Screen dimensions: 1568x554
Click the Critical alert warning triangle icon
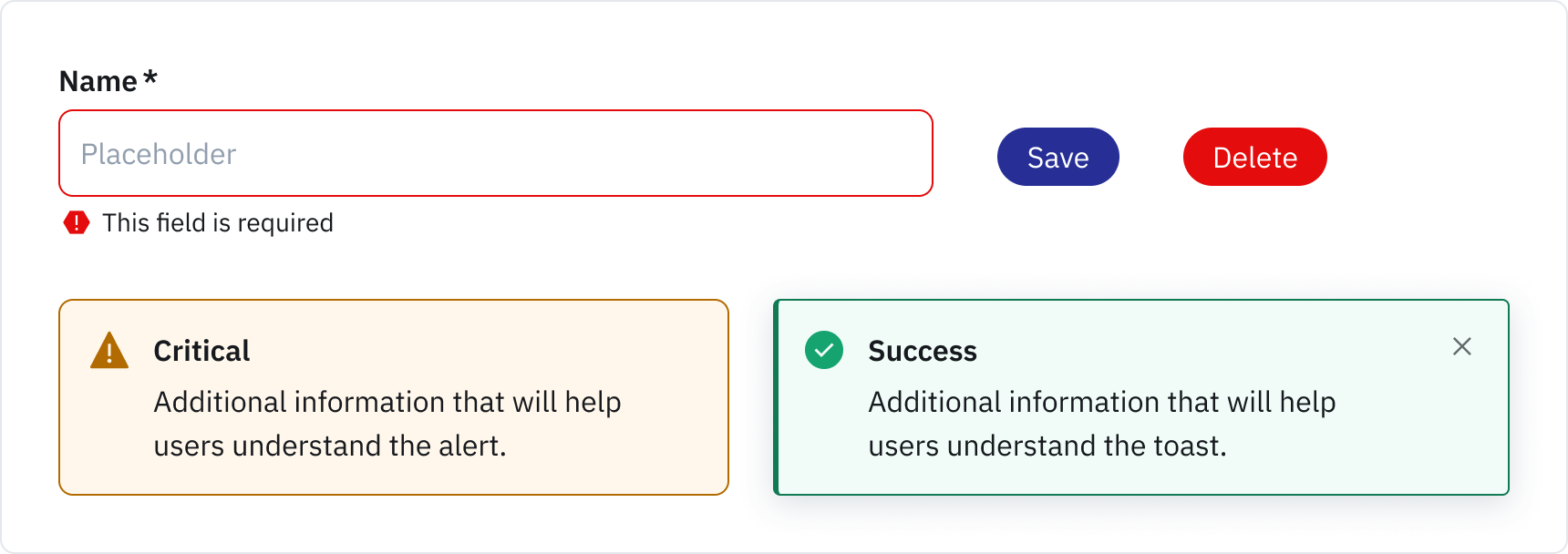coord(109,351)
